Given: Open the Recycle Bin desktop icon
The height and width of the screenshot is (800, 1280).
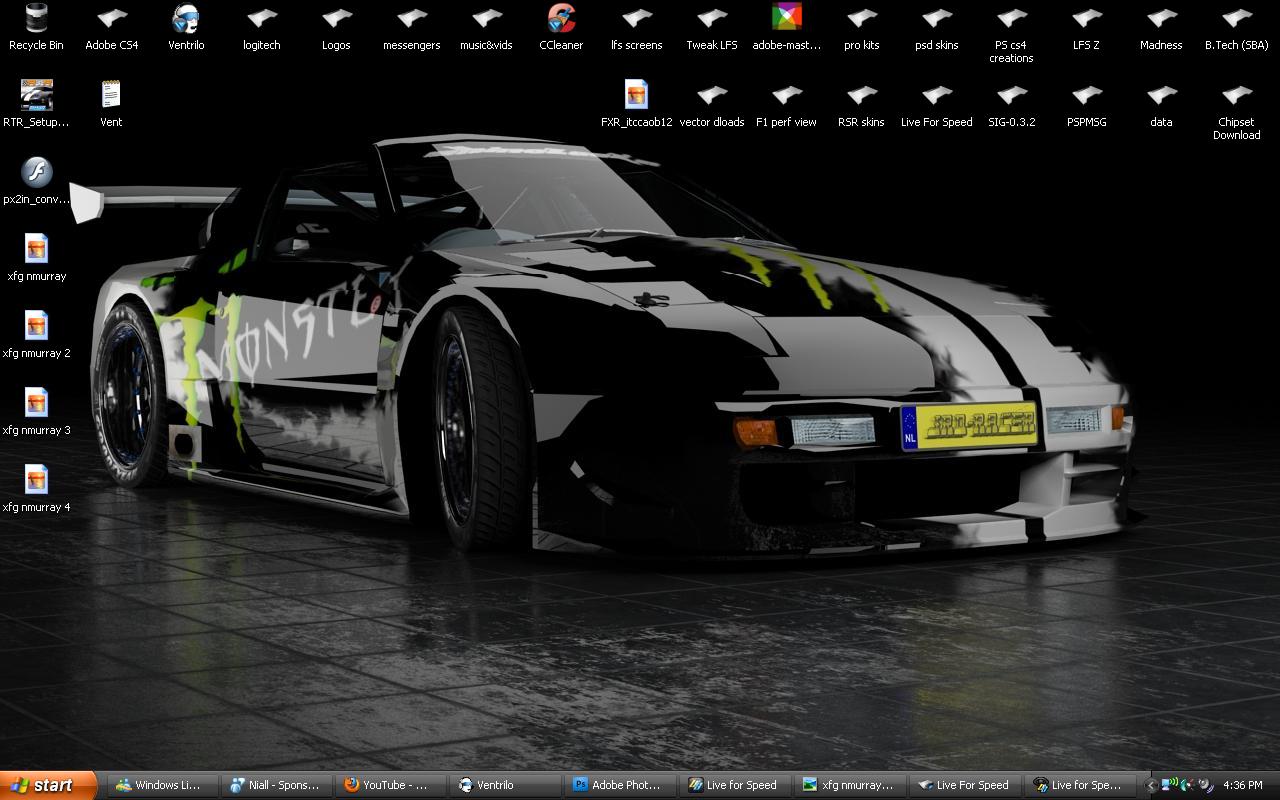Looking at the screenshot, I should pyautogui.click(x=36, y=27).
